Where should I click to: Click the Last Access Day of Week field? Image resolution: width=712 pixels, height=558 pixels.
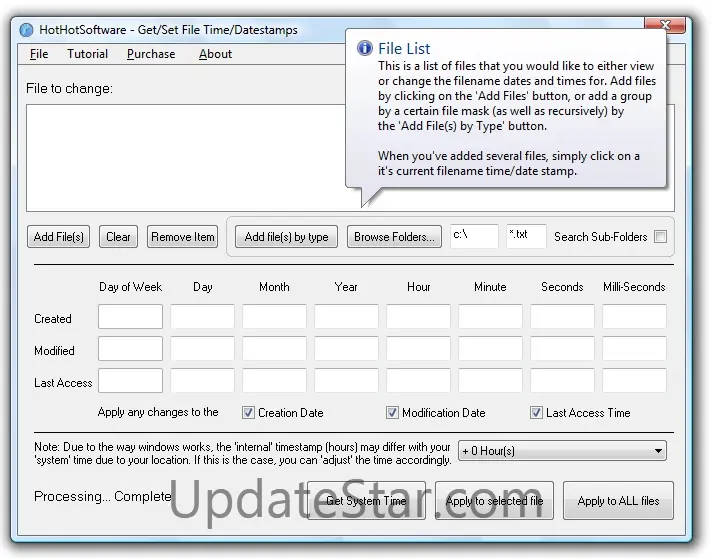(130, 380)
